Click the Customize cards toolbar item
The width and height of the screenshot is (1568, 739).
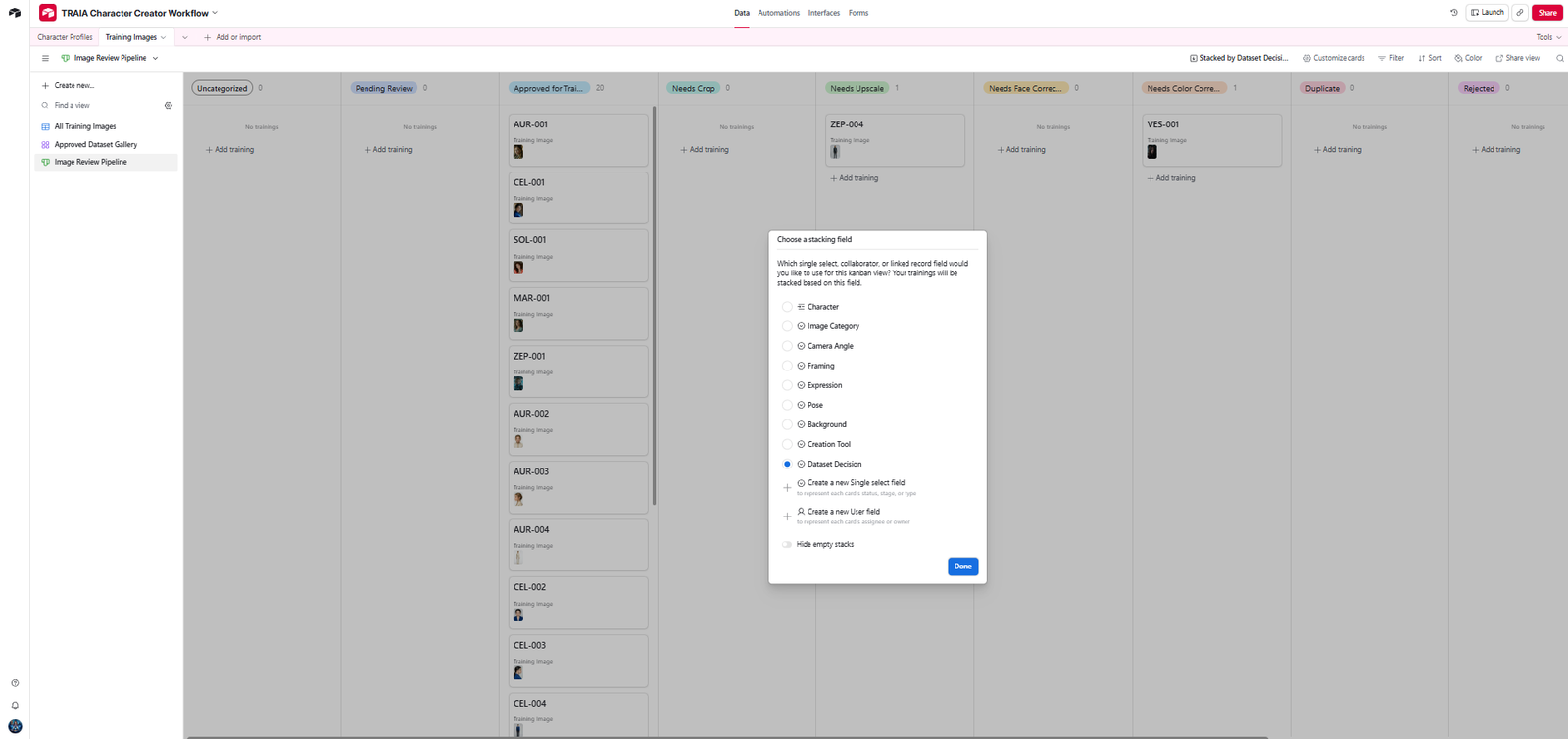(x=1334, y=58)
